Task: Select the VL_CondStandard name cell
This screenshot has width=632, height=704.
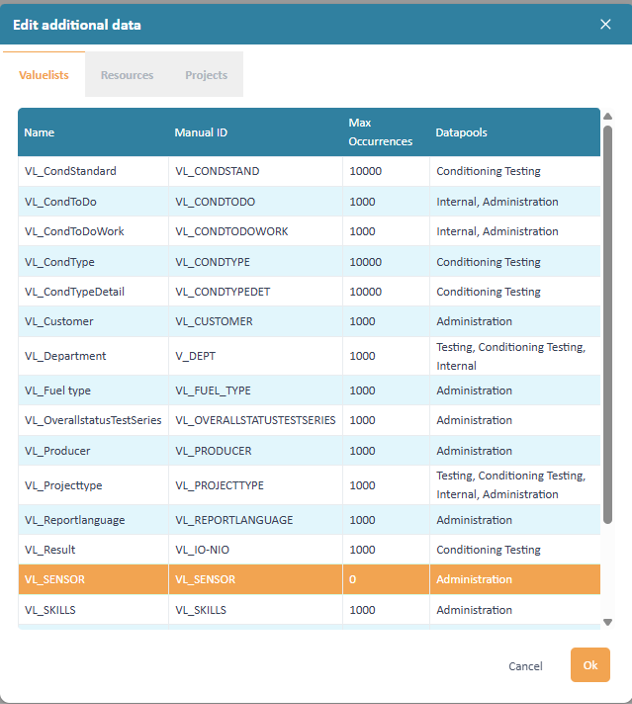Action: point(93,171)
